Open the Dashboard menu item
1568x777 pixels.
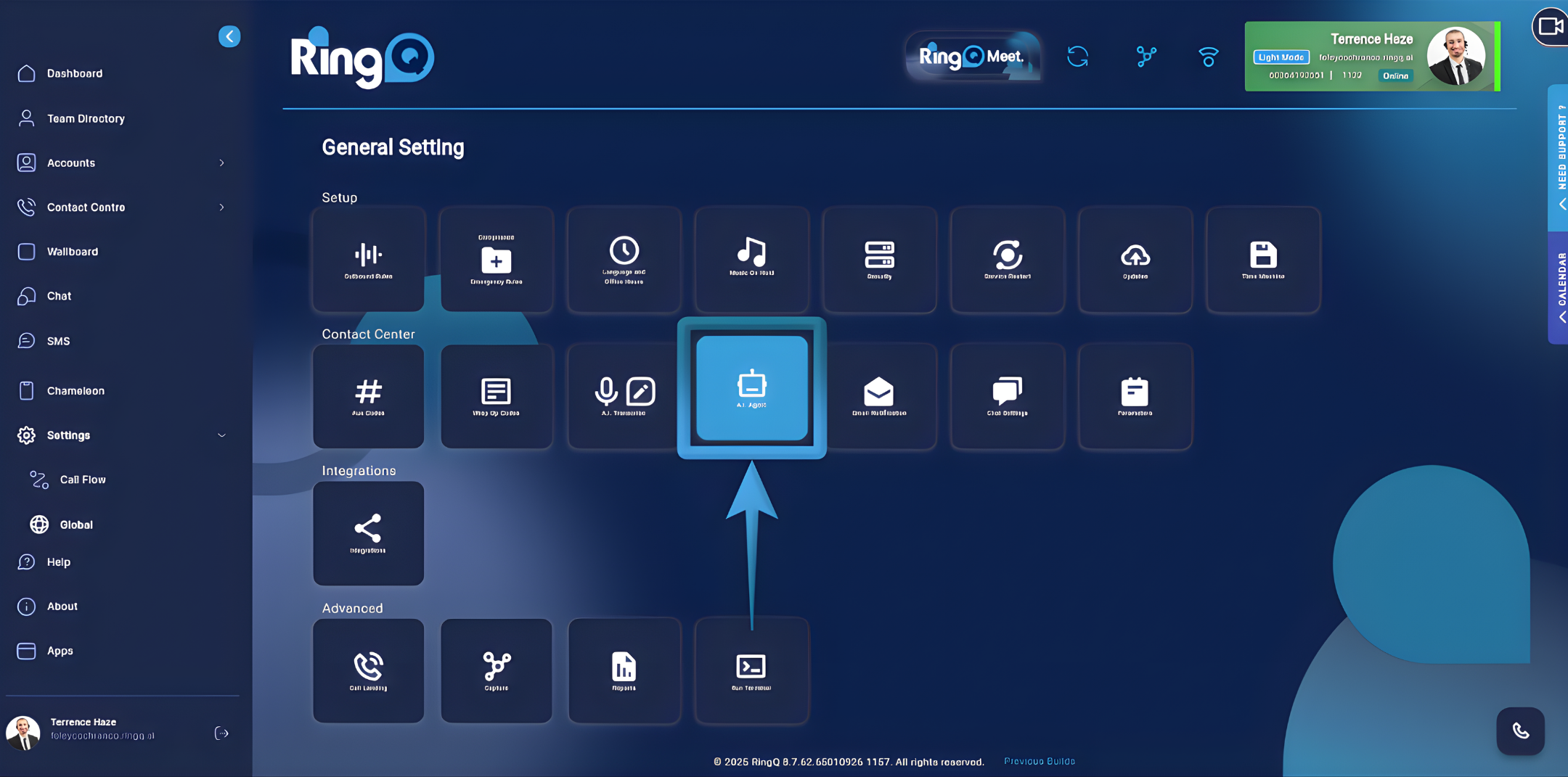(x=75, y=73)
